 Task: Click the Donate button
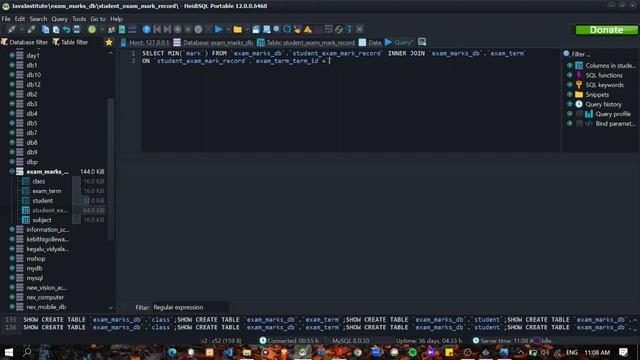pyautogui.click(x=606, y=30)
